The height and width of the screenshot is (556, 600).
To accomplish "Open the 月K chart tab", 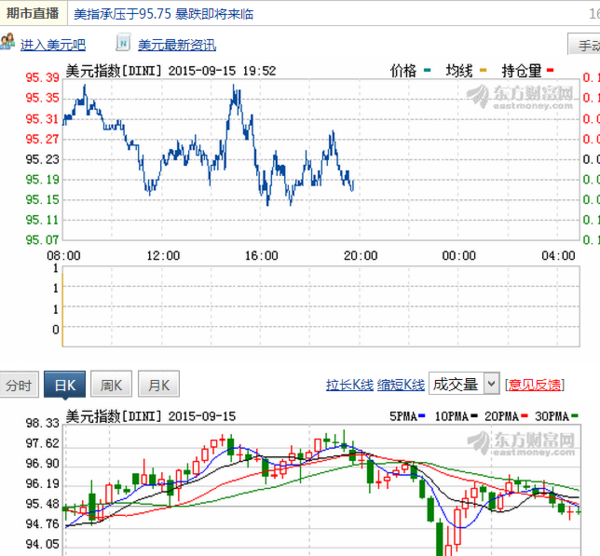I will pyautogui.click(x=158, y=384).
